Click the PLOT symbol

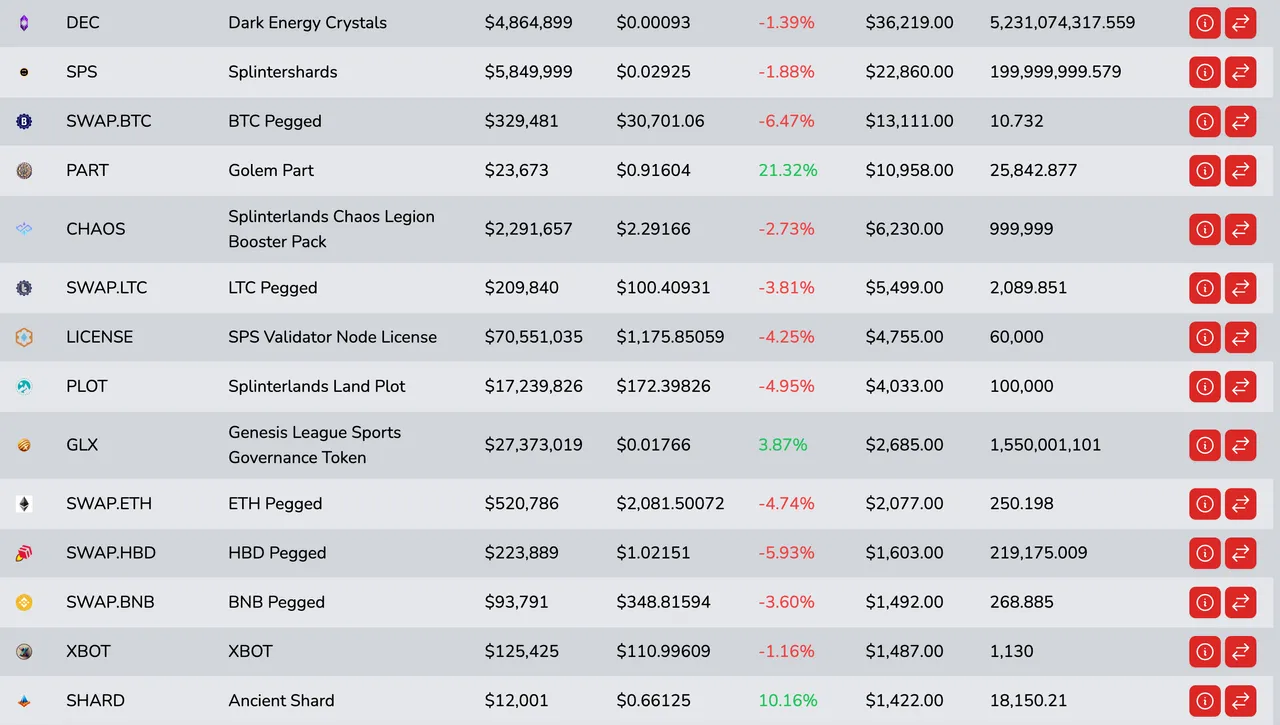click(x=87, y=386)
